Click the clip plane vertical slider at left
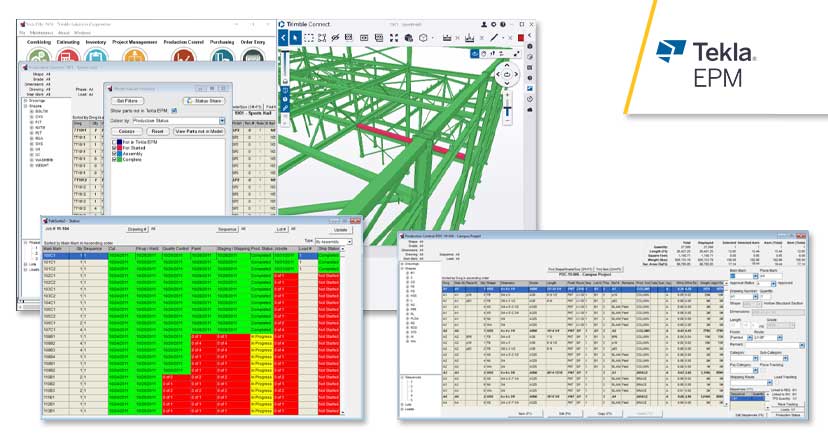Viewport: 828px width, 442px height. tap(285, 66)
